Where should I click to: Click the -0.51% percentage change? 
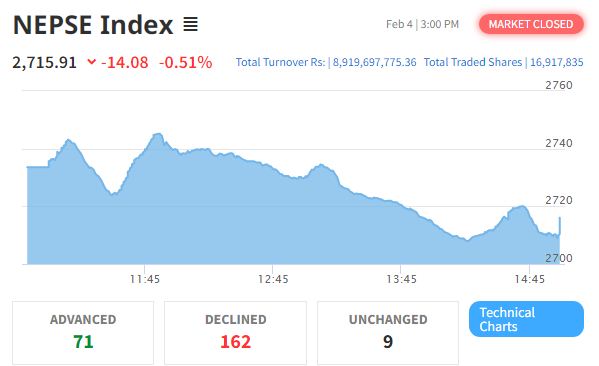[186, 62]
